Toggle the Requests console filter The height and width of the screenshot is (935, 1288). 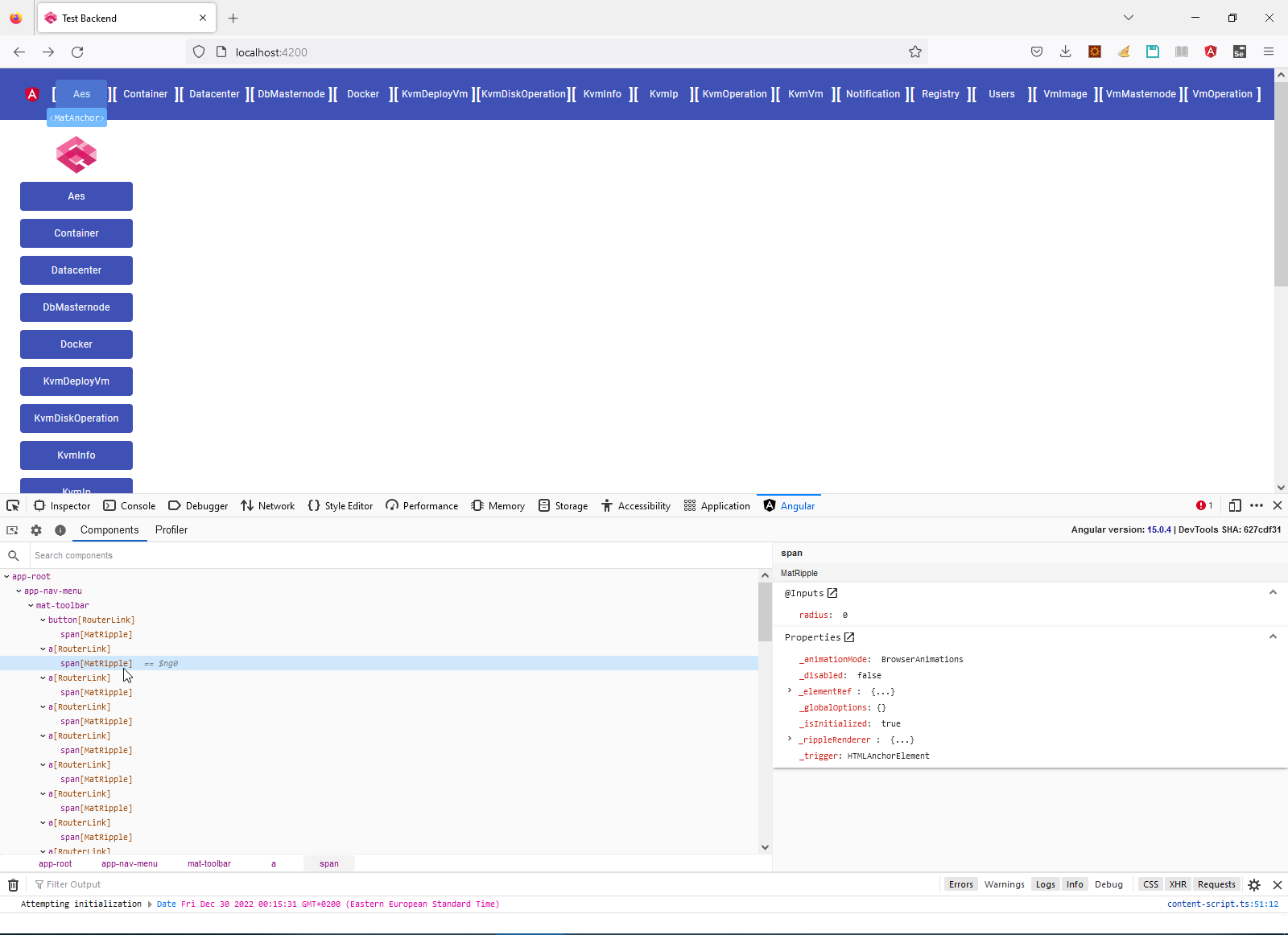pos(1216,884)
